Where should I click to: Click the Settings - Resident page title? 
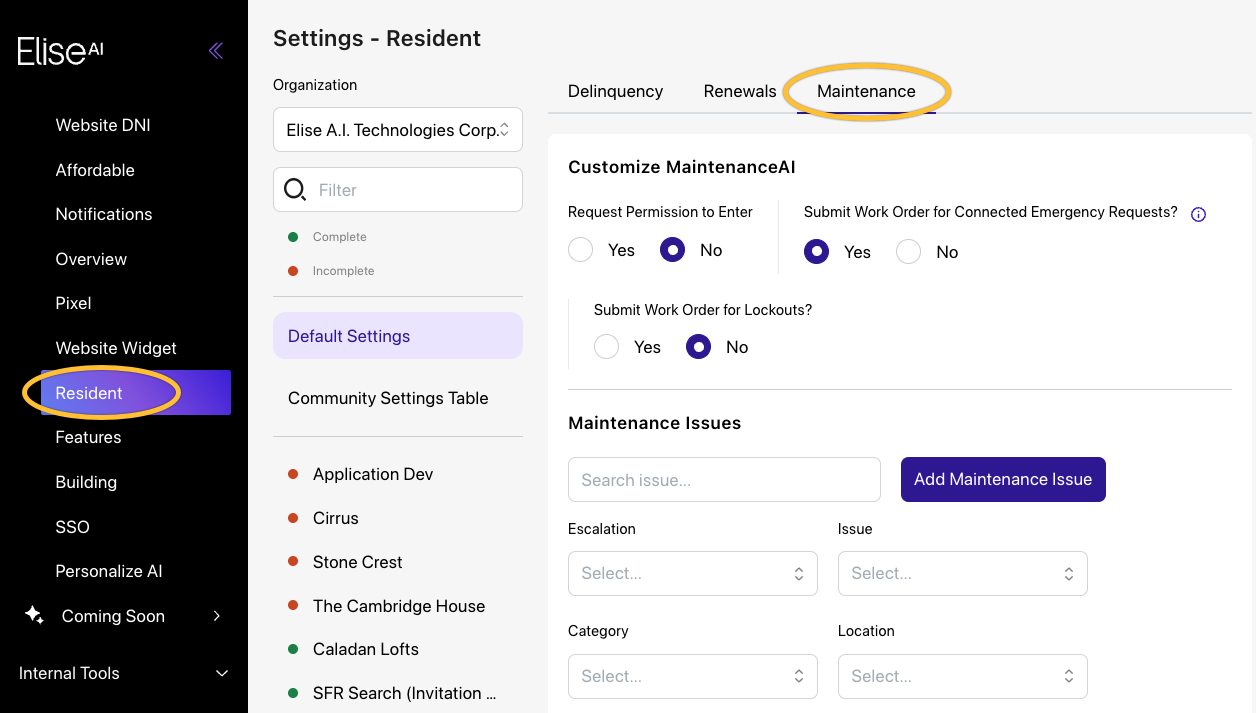click(377, 38)
